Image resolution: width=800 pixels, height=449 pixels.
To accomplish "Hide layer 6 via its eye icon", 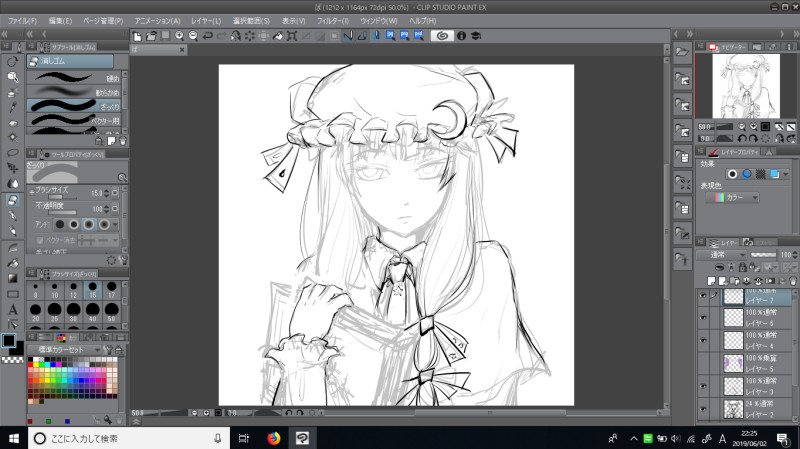I will pyautogui.click(x=704, y=317).
